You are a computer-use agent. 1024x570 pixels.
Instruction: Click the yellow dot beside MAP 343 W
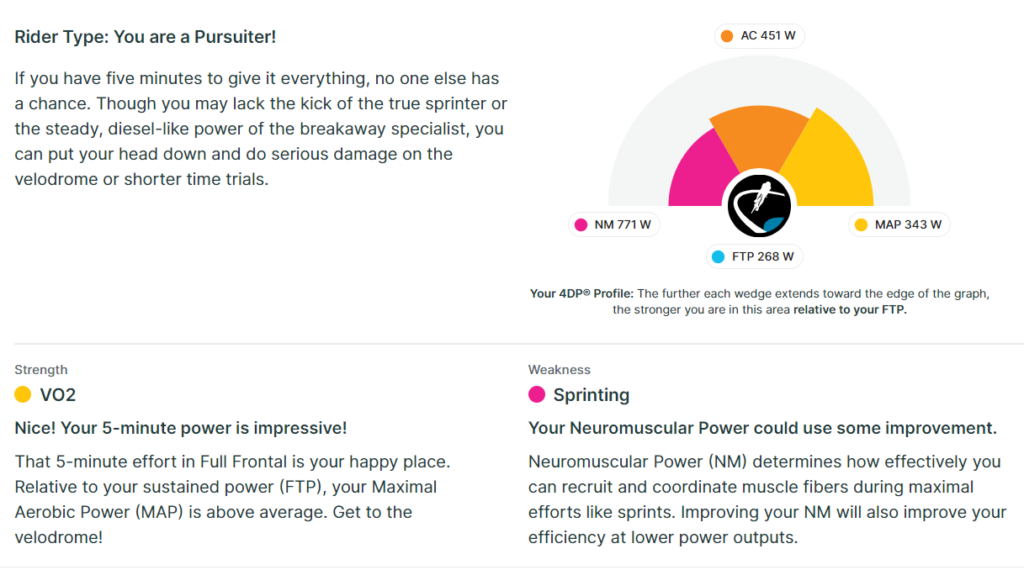[x=861, y=225]
